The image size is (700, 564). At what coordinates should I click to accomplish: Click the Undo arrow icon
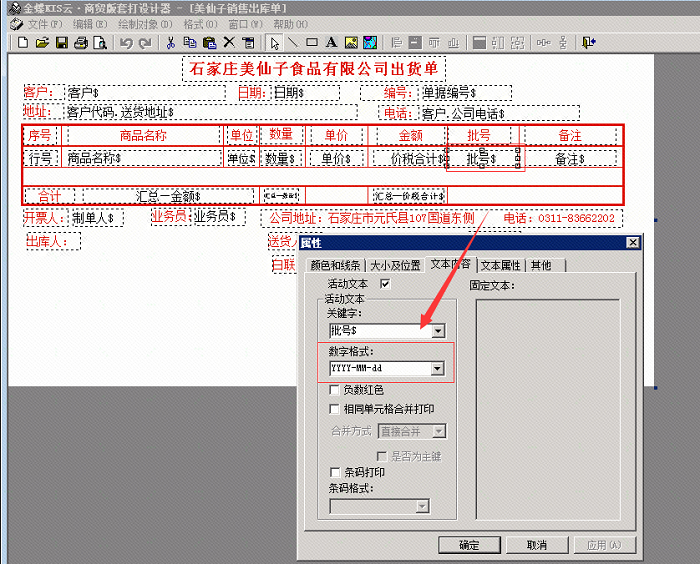click(126, 43)
